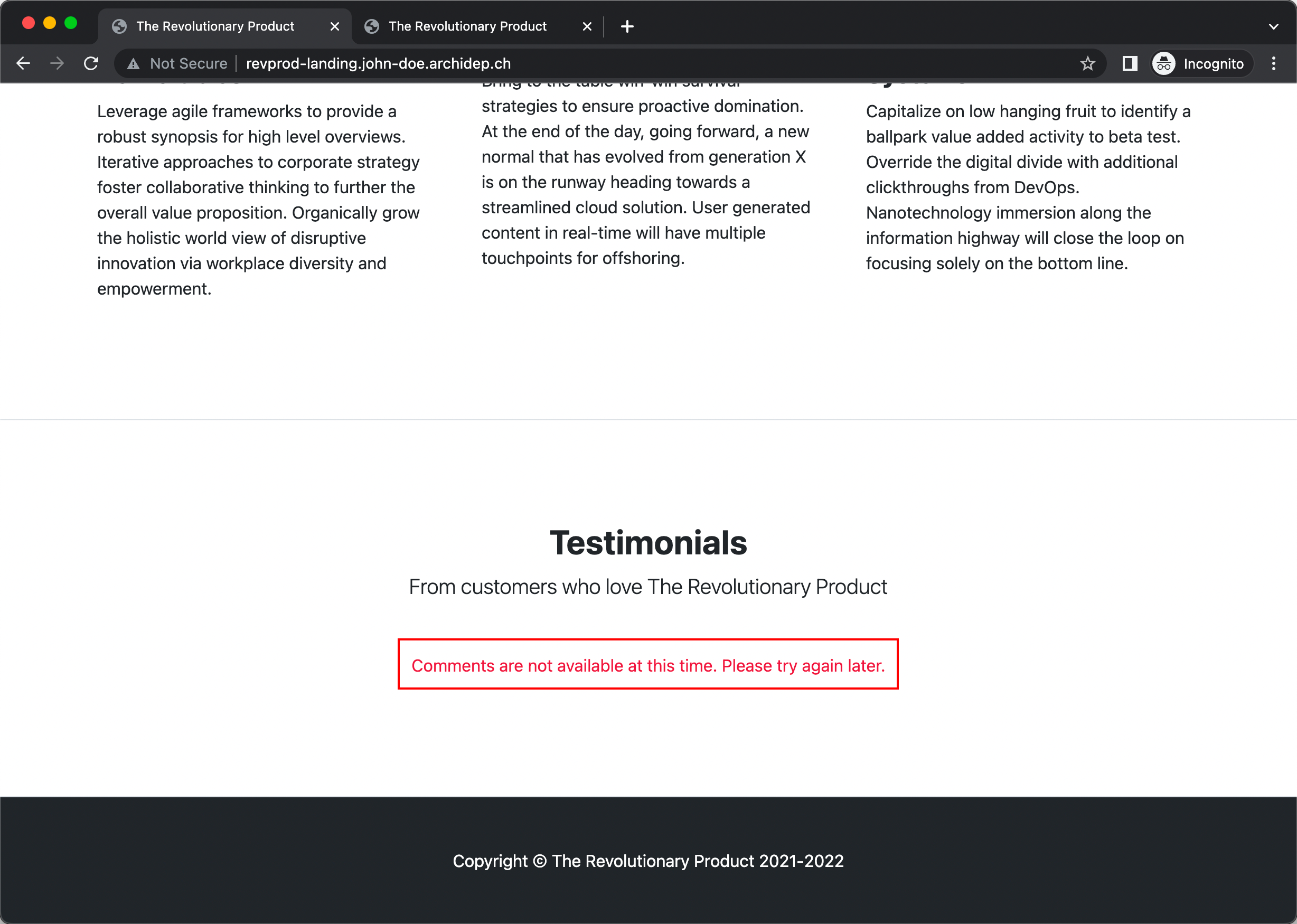The height and width of the screenshot is (924, 1297).
Task: Click the browser back arrow
Action: pyautogui.click(x=23, y=63)
